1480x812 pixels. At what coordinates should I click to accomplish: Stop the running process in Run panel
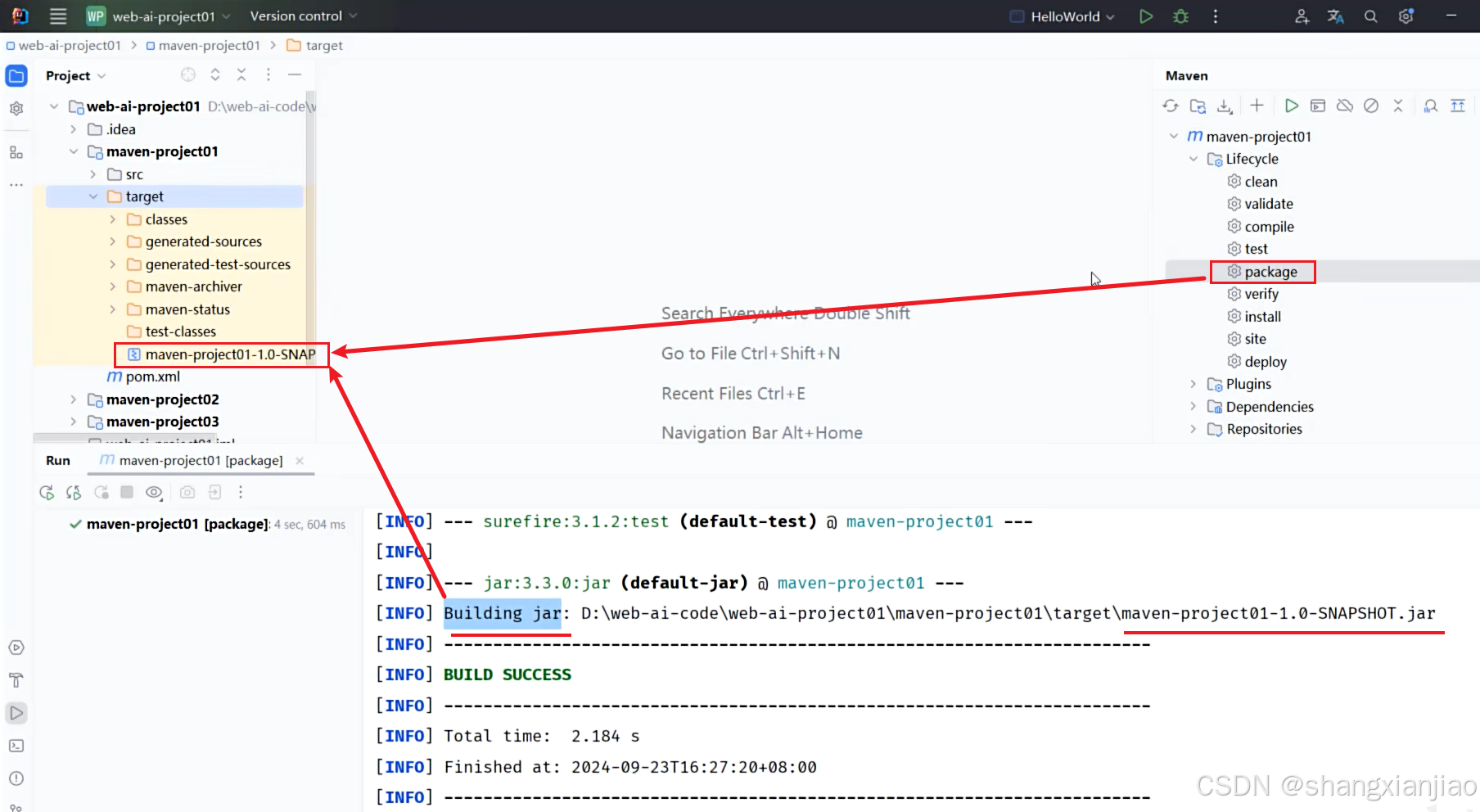pyautogui.click(x=127, y=492)
